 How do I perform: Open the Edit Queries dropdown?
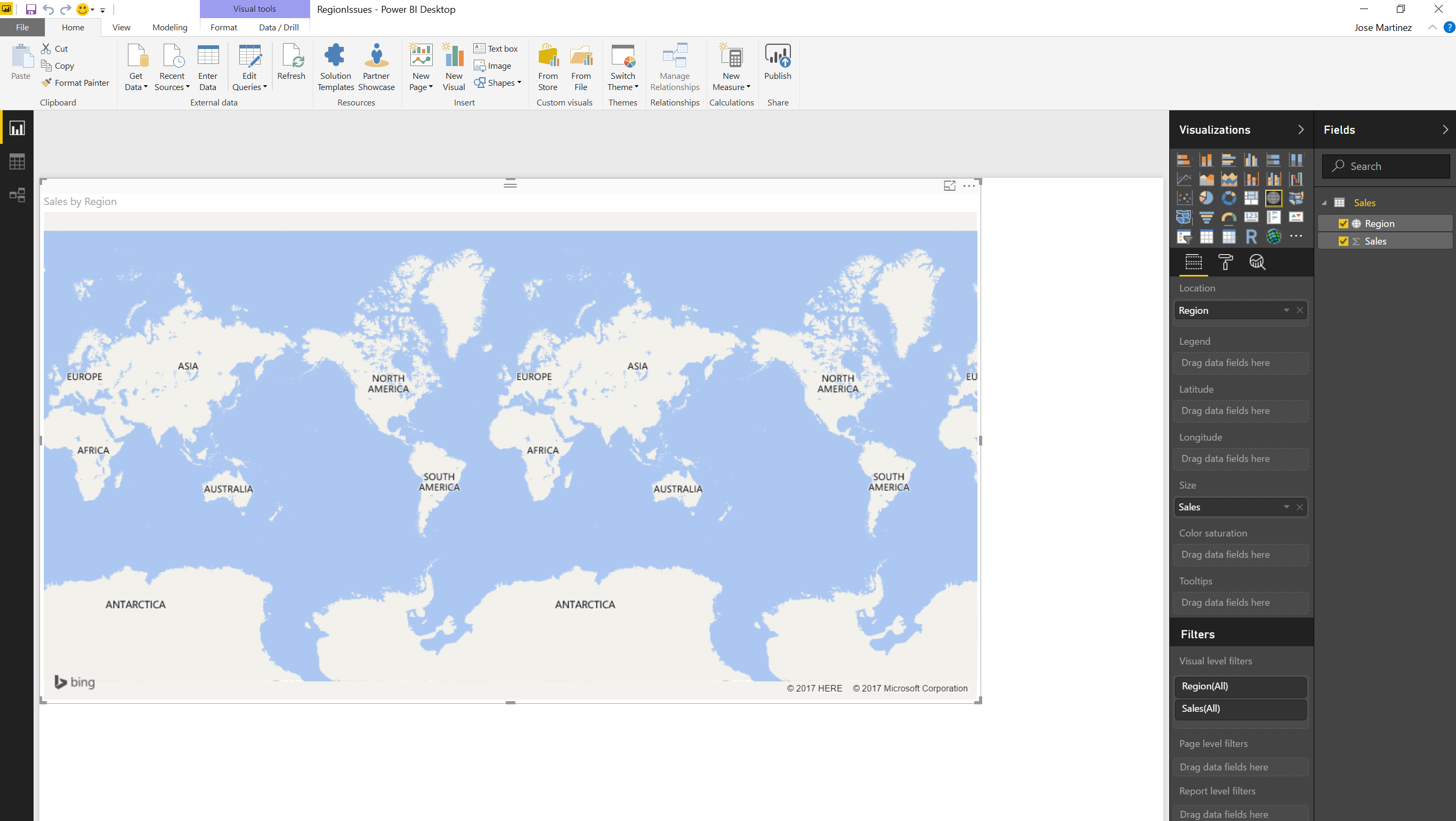(249, 67)
